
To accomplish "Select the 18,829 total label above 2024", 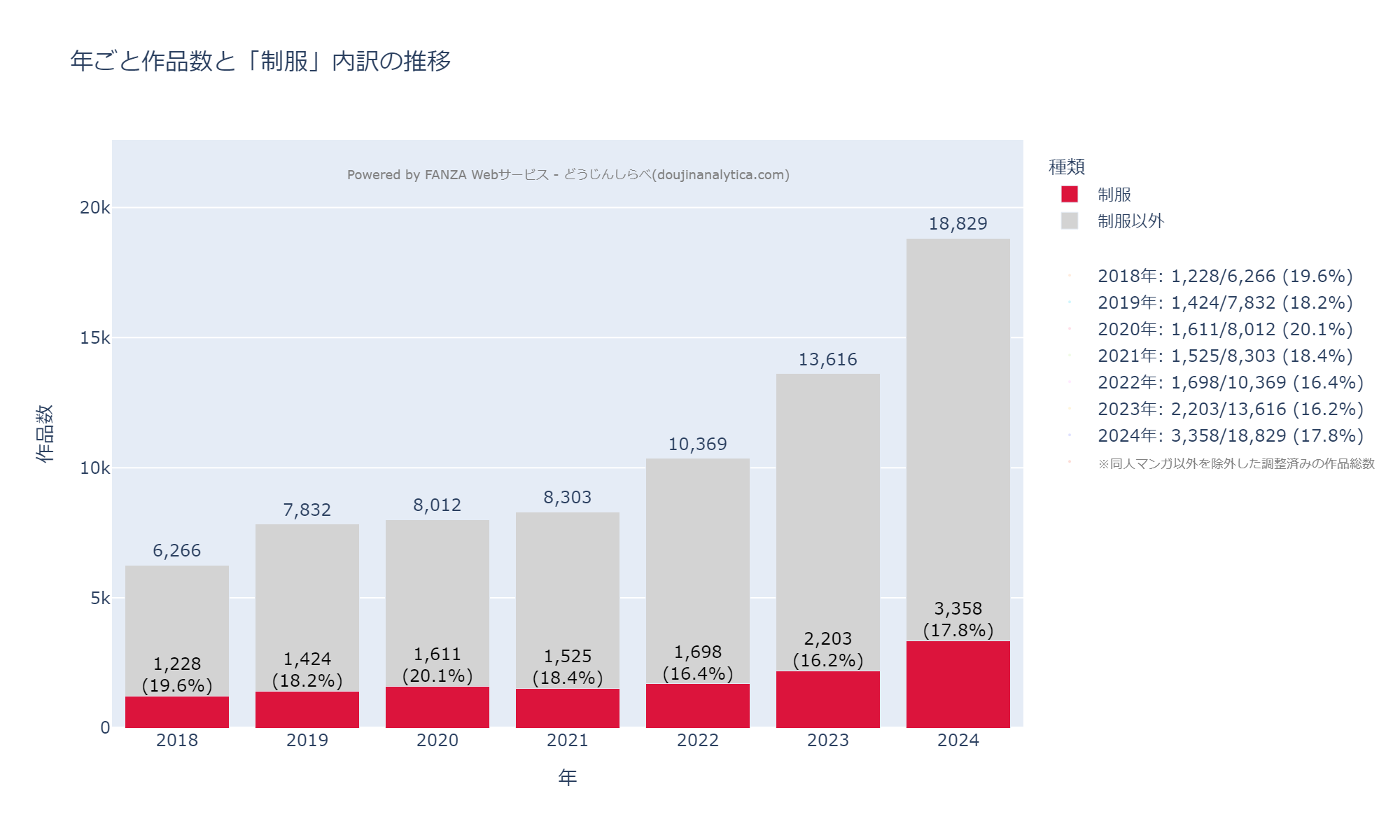I will [x=958, y=223].
